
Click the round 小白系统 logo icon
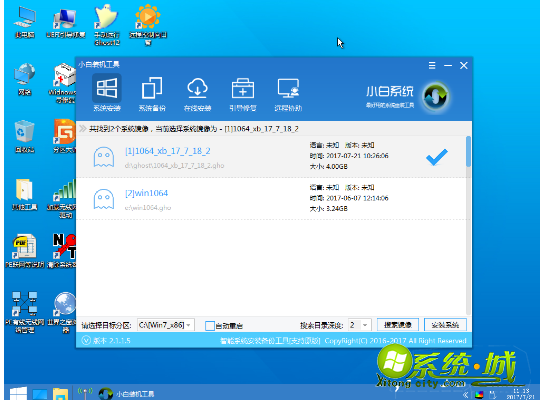(x=436, y=96)
